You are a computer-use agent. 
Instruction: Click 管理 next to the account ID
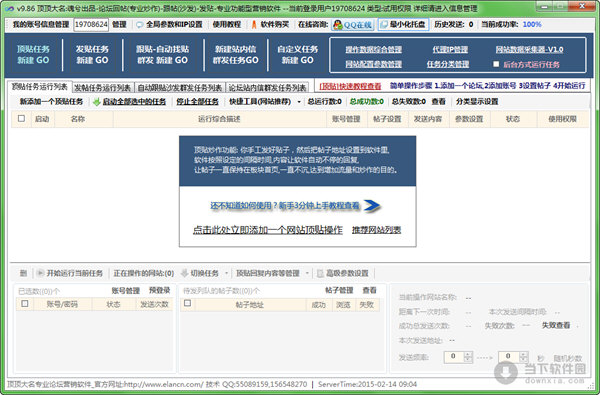[119, 24]
